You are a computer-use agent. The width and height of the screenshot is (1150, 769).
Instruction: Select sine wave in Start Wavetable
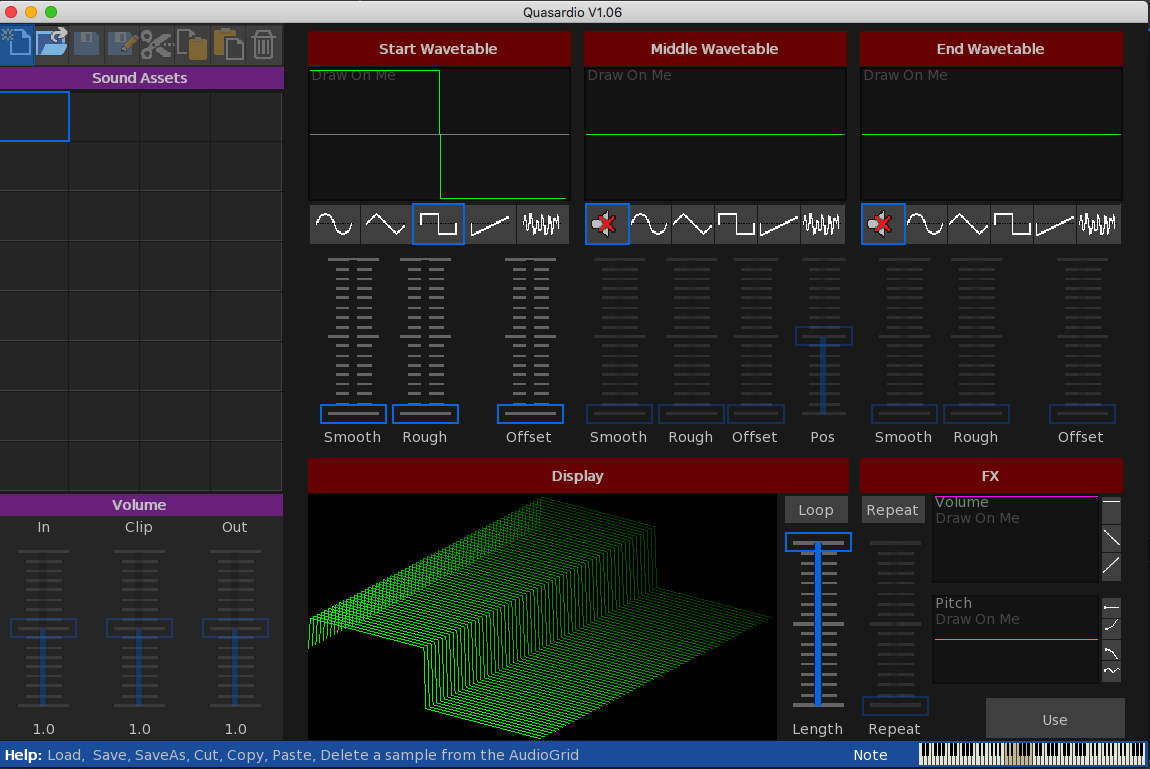pos(334,225)
